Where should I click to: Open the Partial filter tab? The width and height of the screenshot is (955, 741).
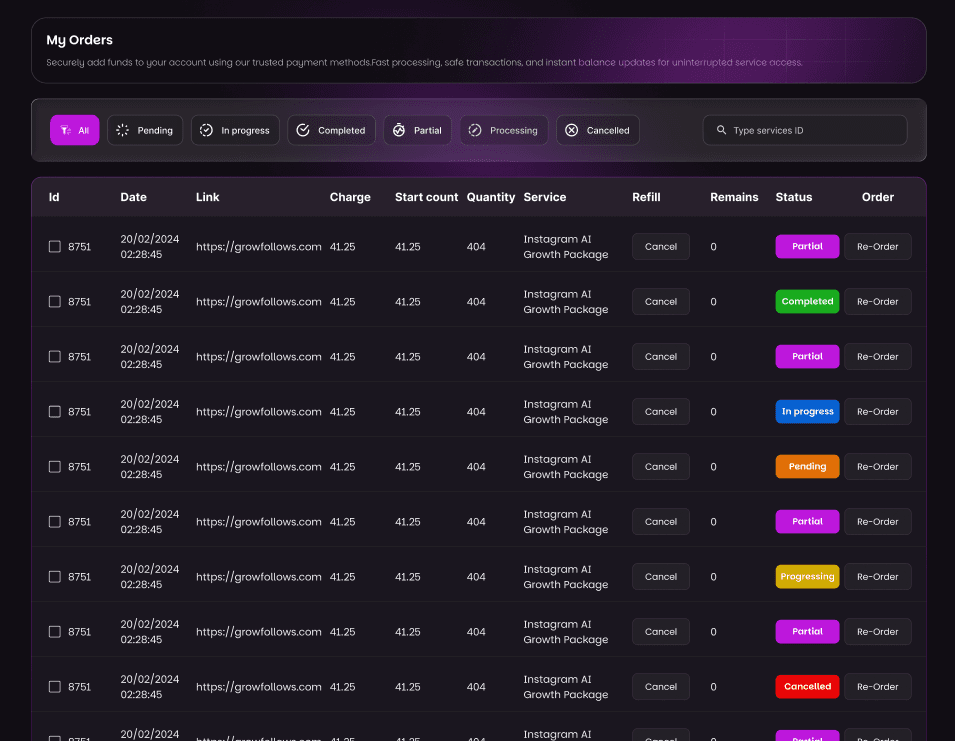pos(417,130)
